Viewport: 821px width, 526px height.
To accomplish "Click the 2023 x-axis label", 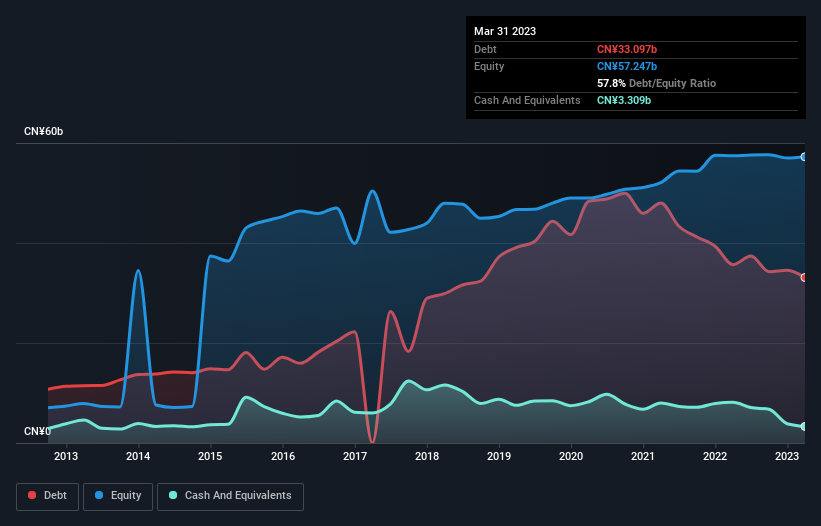I will coord(786,456).
